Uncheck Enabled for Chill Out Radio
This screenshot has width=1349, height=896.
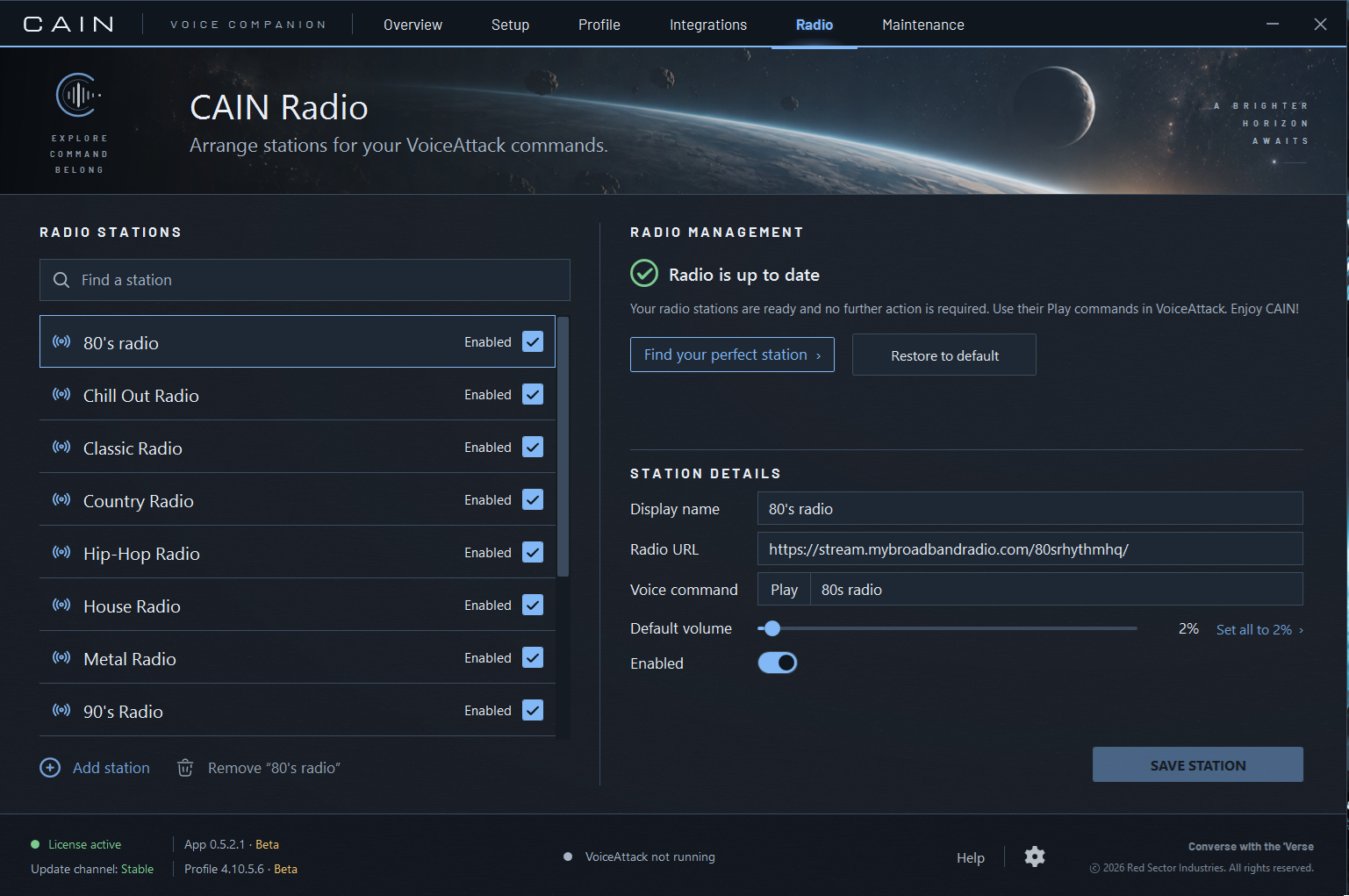click(533, 394)
